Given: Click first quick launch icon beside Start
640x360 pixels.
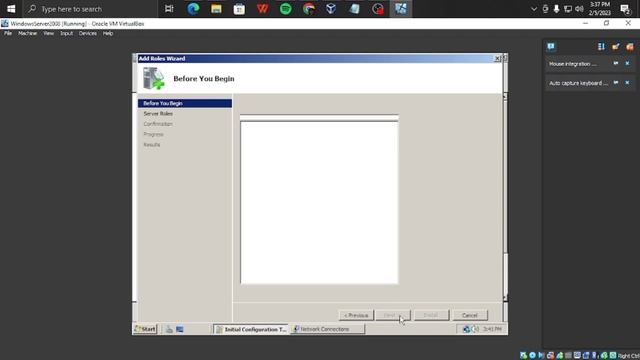Looking at the screenshot, I should point(169,329).
